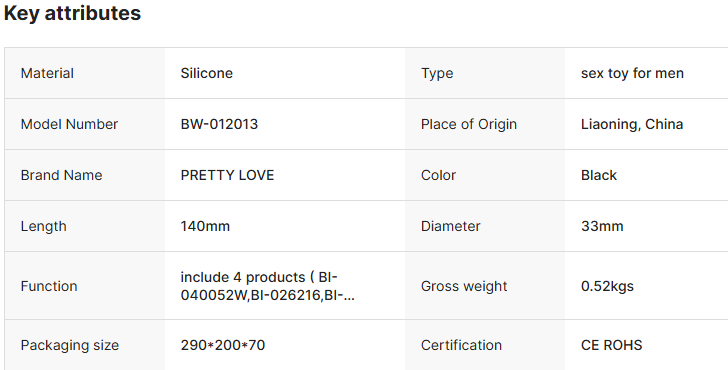
Task: Click the 0.52kgs gross weight value
Action: (607, 286)
